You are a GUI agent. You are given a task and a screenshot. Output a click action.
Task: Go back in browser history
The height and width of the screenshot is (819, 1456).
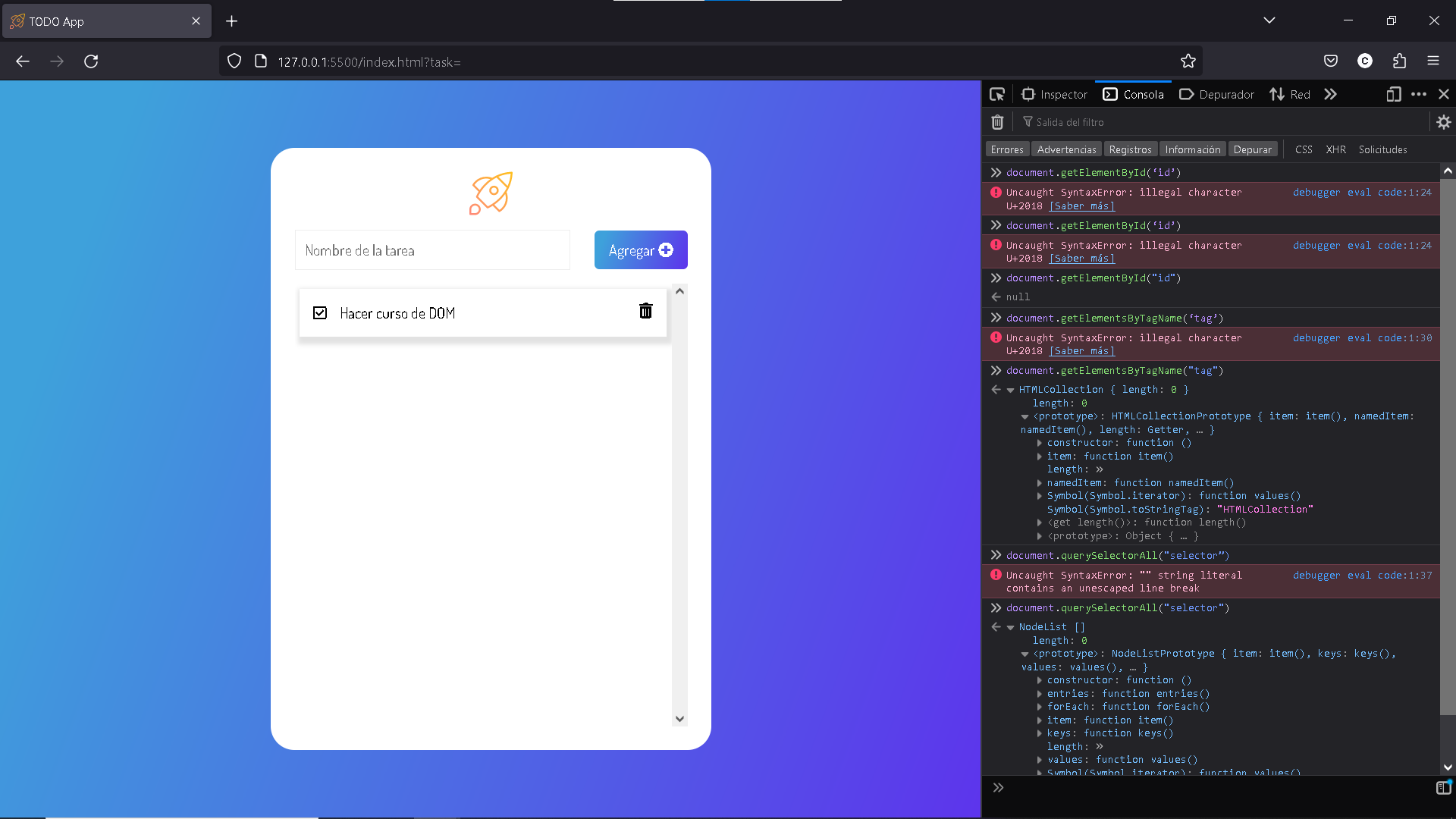point(23,61)
